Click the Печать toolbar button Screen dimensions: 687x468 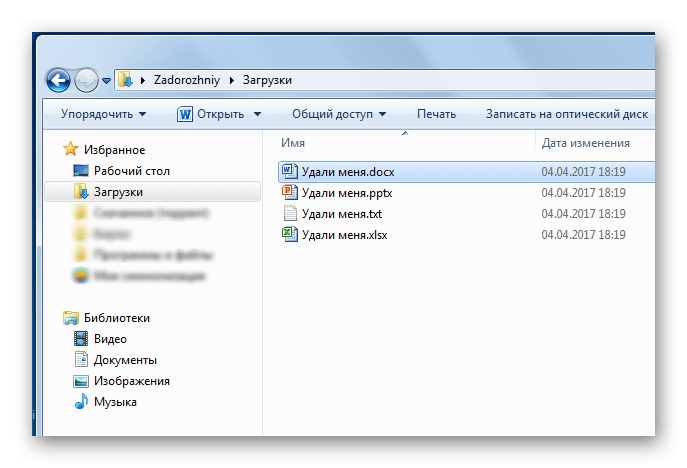click(436, 114)
